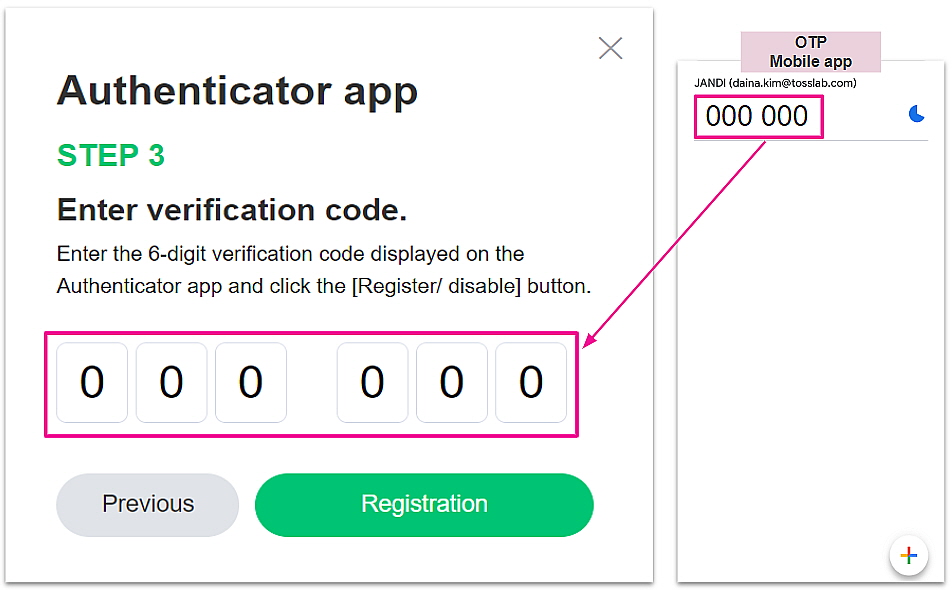Focus the first verification digit box
Image resolution: width=952 pixels, height=590 pixels.
92,383
